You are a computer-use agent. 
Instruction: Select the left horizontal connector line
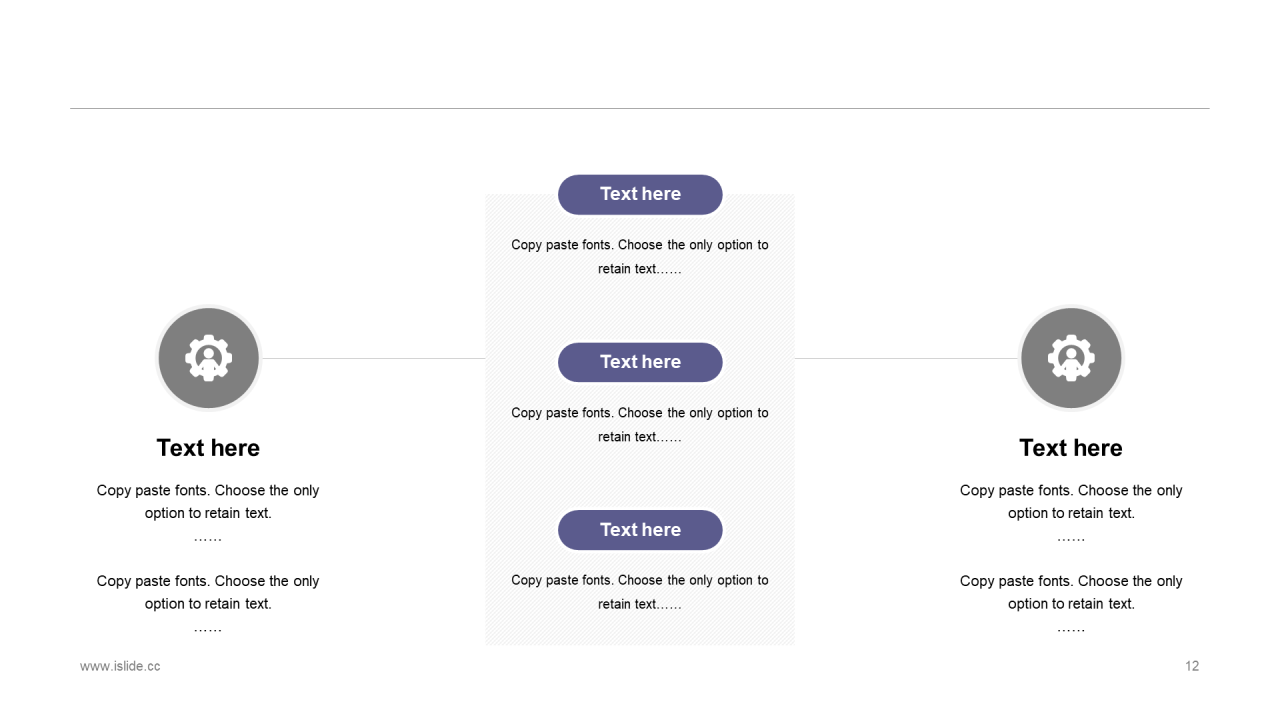pyautogui.click(x=374, y=358)
